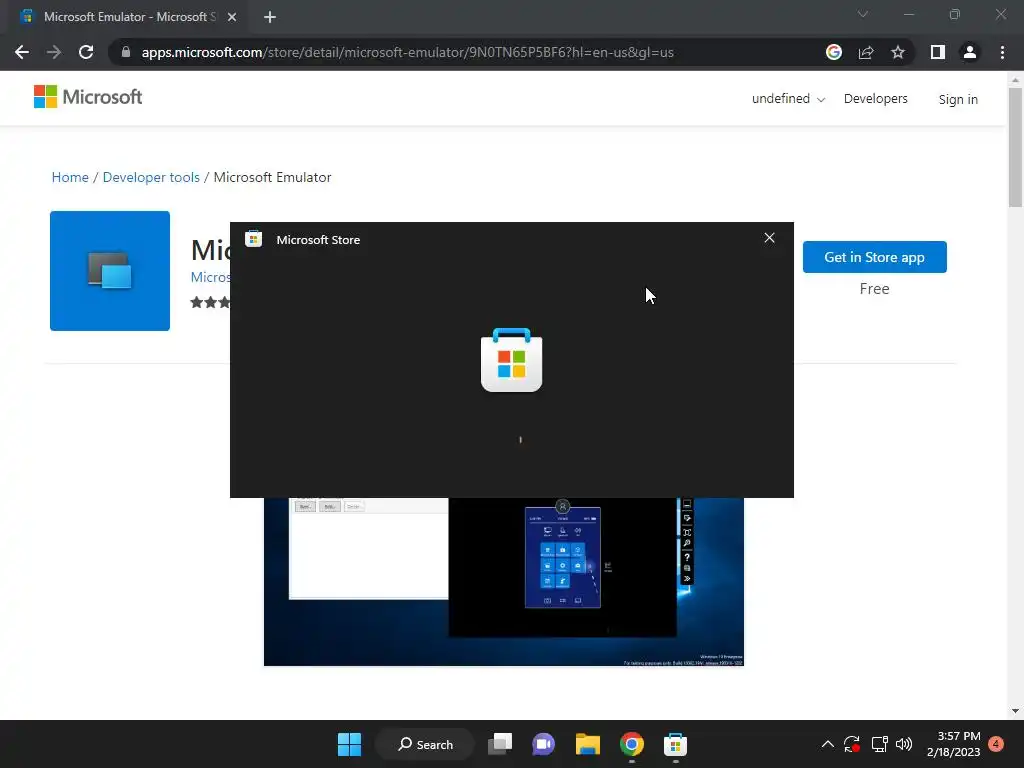The image size is (1024, 768).
Task: Click the Microsoft Store title bar icon
Action: tap(253, 239)
